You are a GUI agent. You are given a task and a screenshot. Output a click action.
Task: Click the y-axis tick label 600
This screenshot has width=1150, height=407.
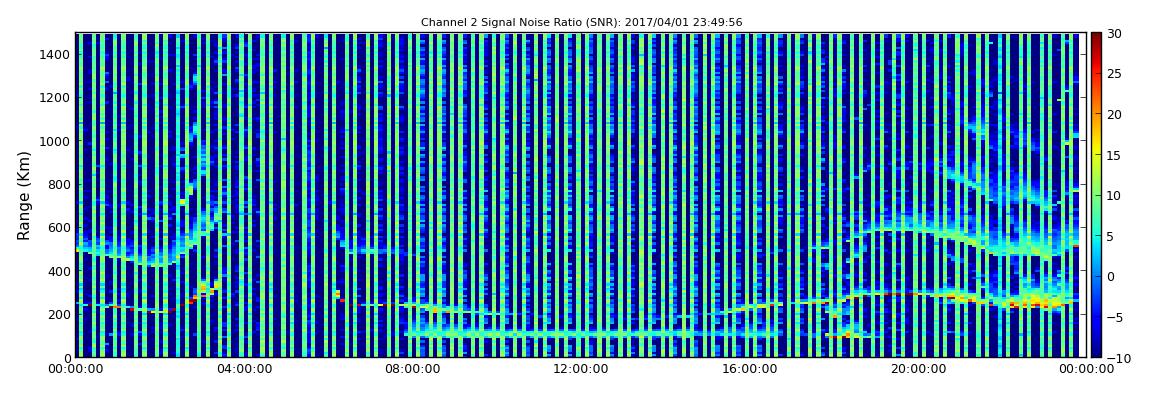pos(59,227)
